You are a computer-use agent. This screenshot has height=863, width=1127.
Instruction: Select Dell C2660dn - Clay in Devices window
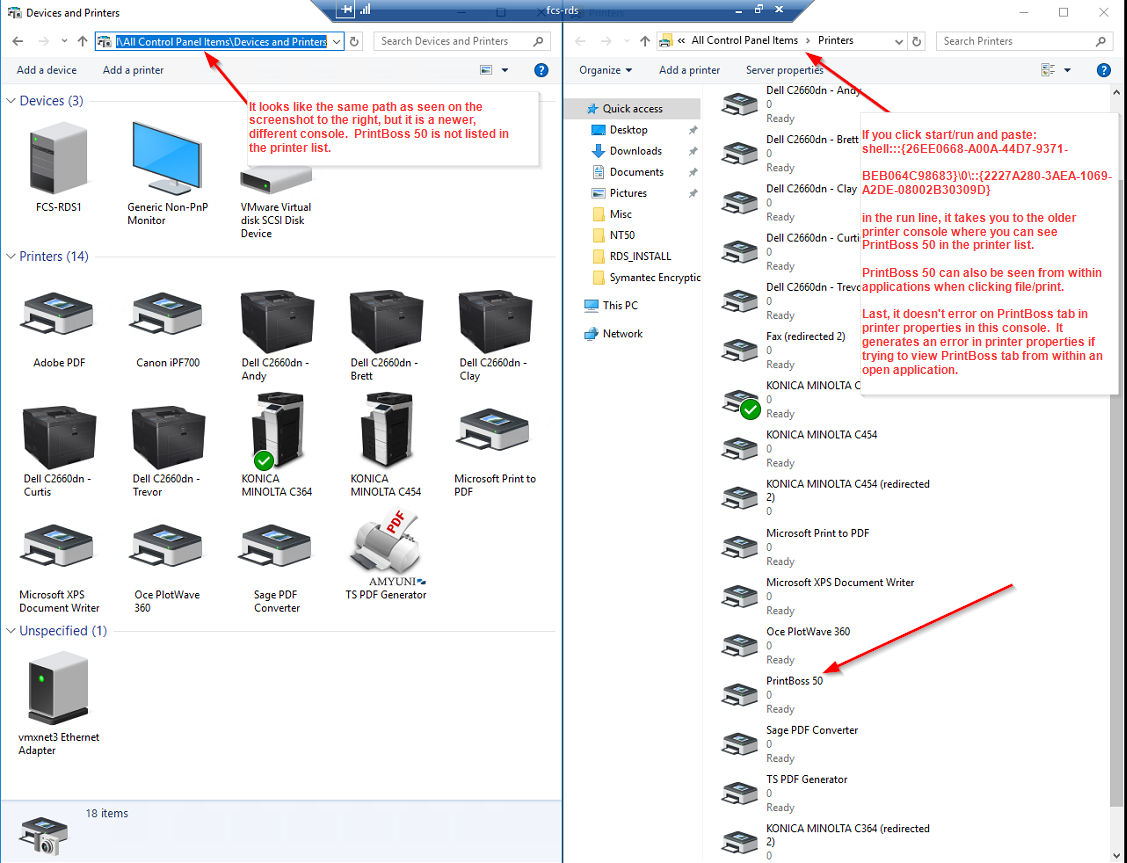click(x=495, y=321)
